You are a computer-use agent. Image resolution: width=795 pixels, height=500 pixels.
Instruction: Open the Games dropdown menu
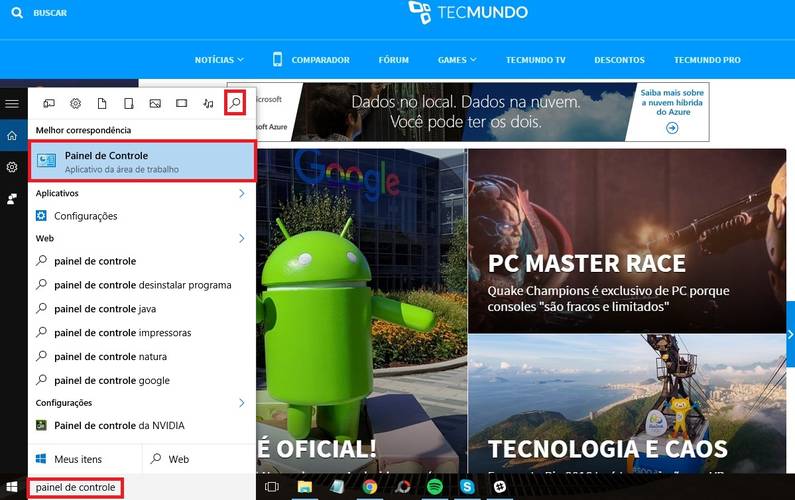tap(457, 60)
